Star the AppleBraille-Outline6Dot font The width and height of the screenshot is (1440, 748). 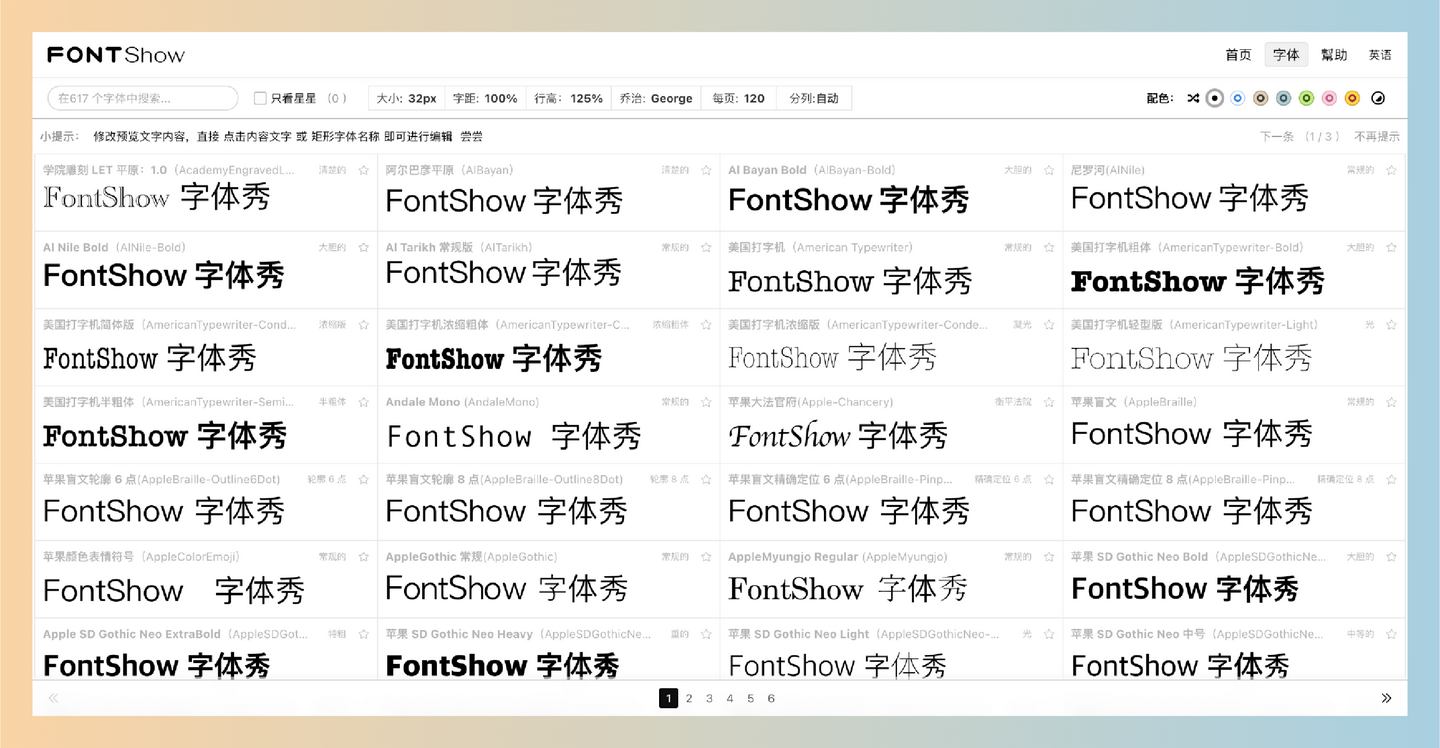363,479
